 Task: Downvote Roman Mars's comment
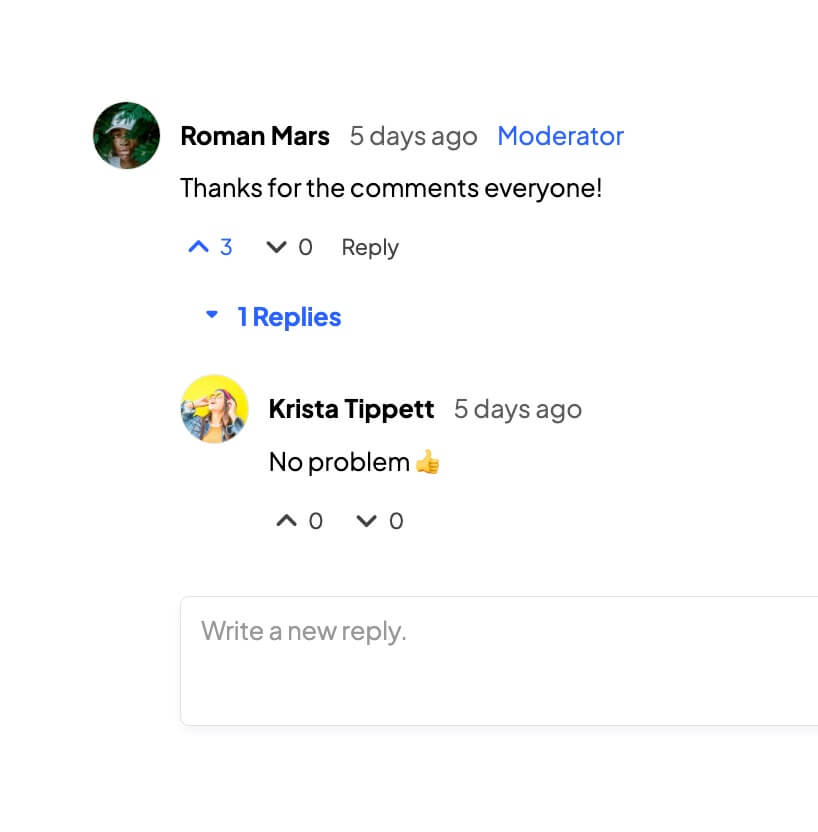coord(276,247)
